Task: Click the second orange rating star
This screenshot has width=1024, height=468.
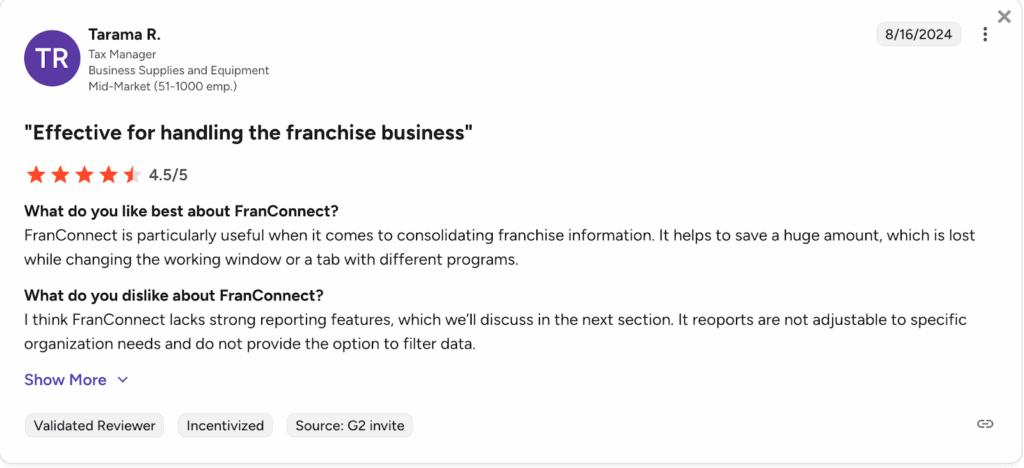Action: 60,175
